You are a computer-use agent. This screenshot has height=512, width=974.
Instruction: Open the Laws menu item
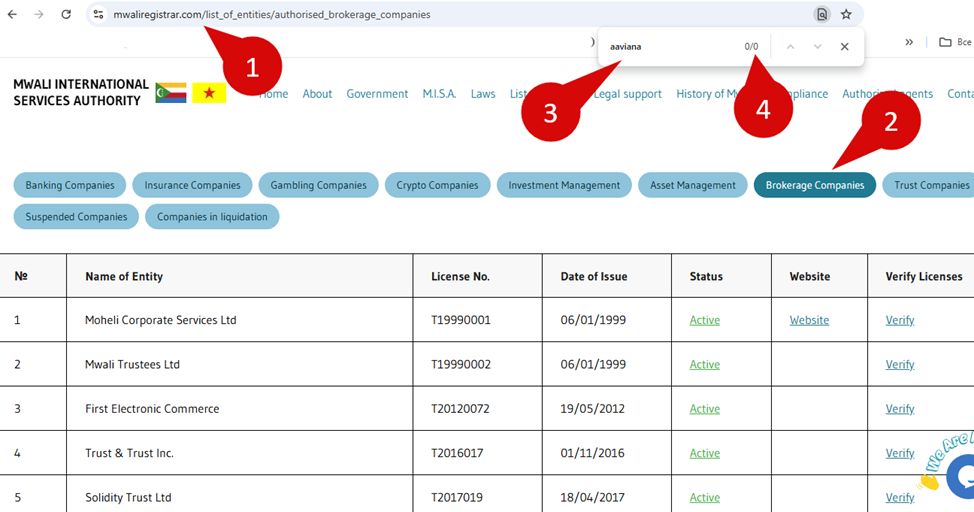(x=483, y=94)
